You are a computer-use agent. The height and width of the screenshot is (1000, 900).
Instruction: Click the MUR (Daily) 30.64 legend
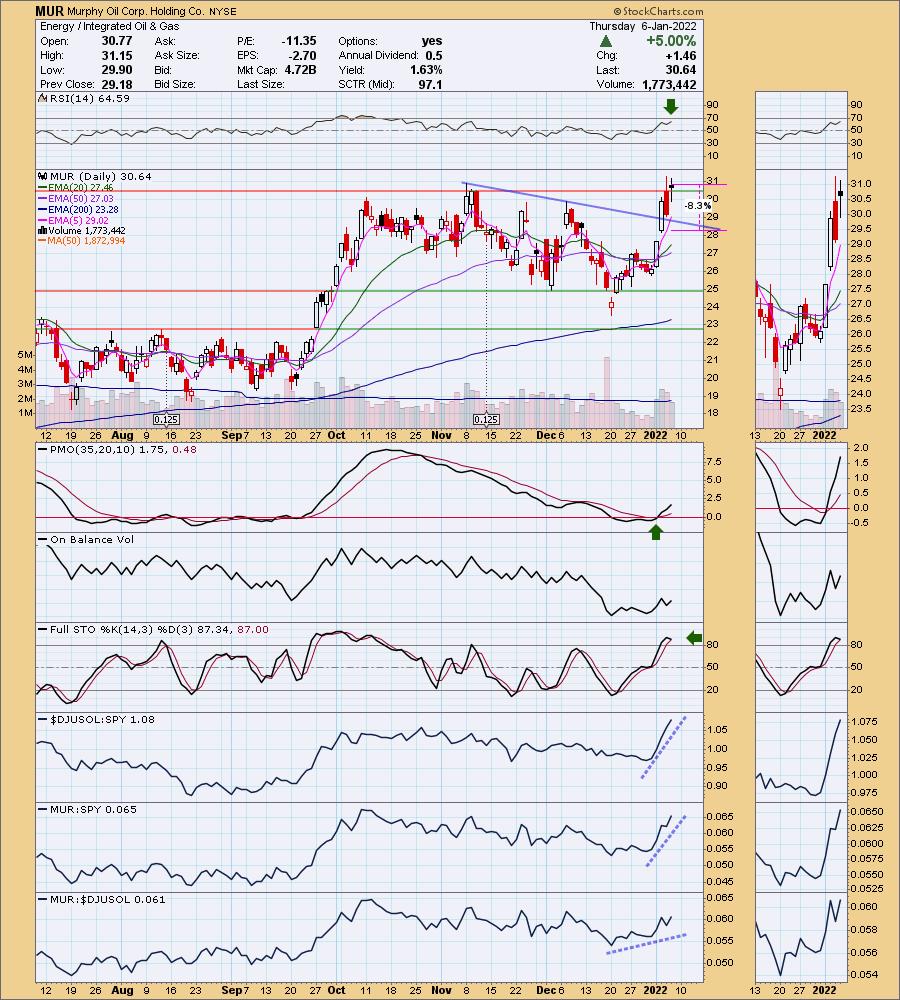coord(96,177)
